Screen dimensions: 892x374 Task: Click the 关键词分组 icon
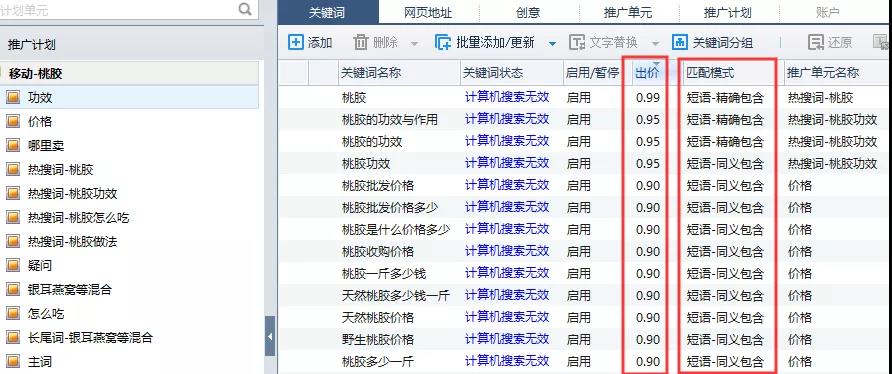(x=680, y=42)
